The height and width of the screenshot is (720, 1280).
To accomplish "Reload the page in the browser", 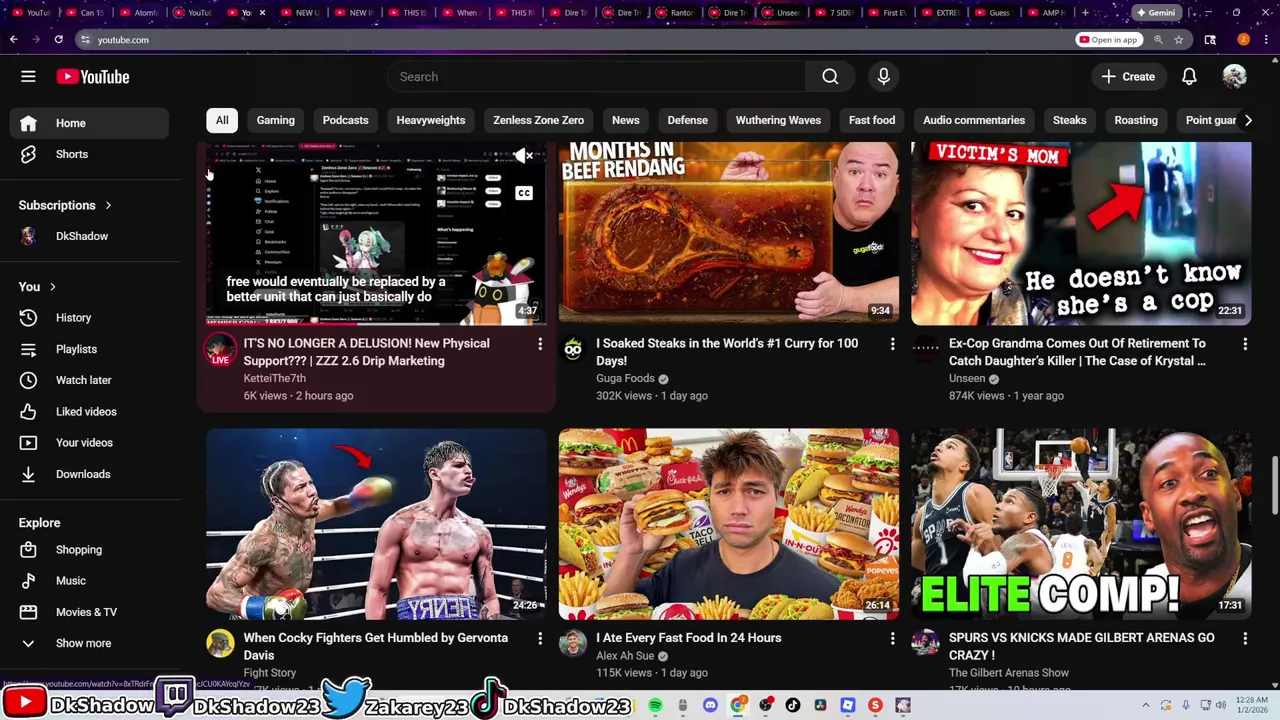I will point(58,40).
